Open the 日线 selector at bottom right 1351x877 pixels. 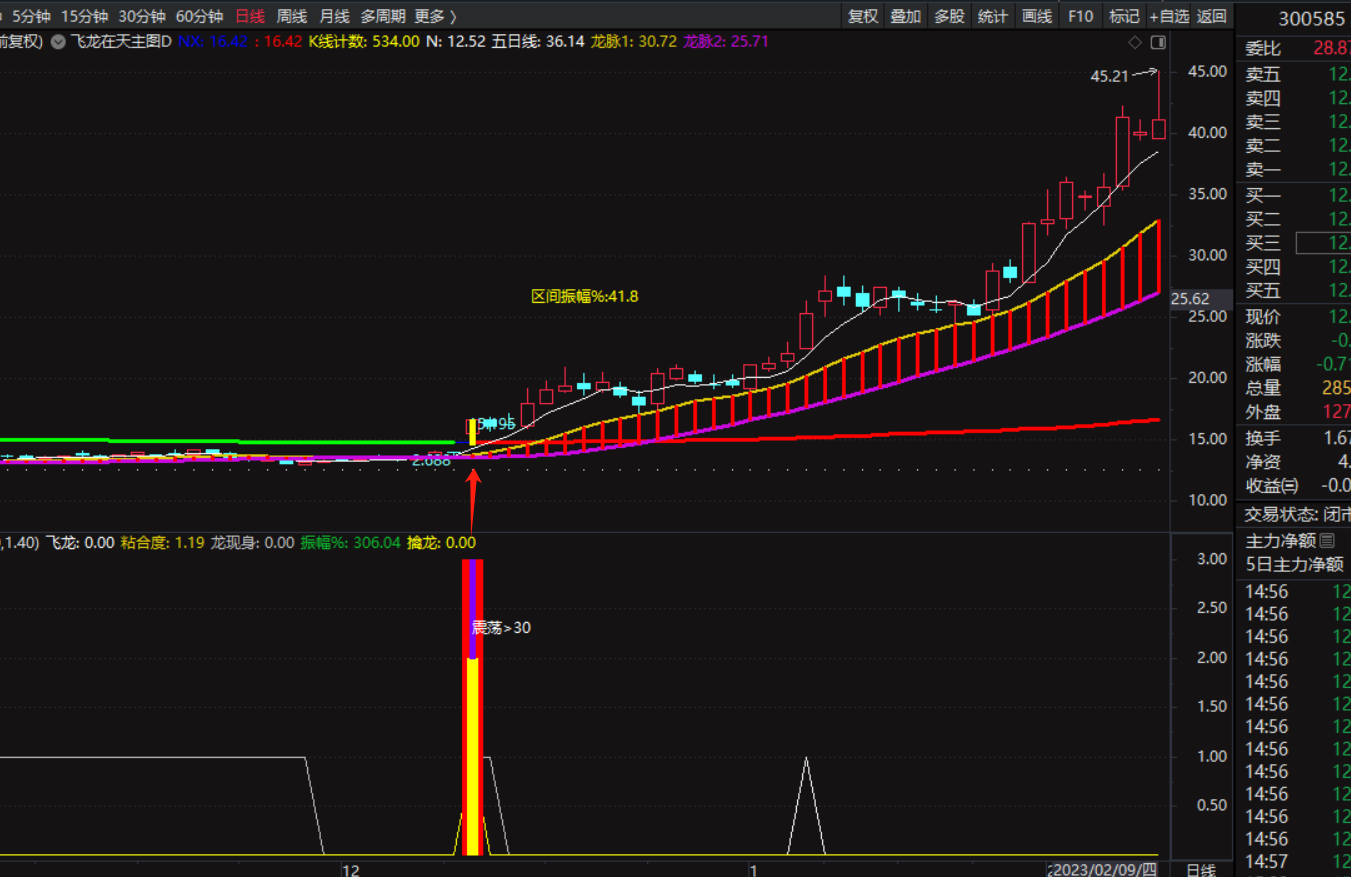coord(1200,869)
